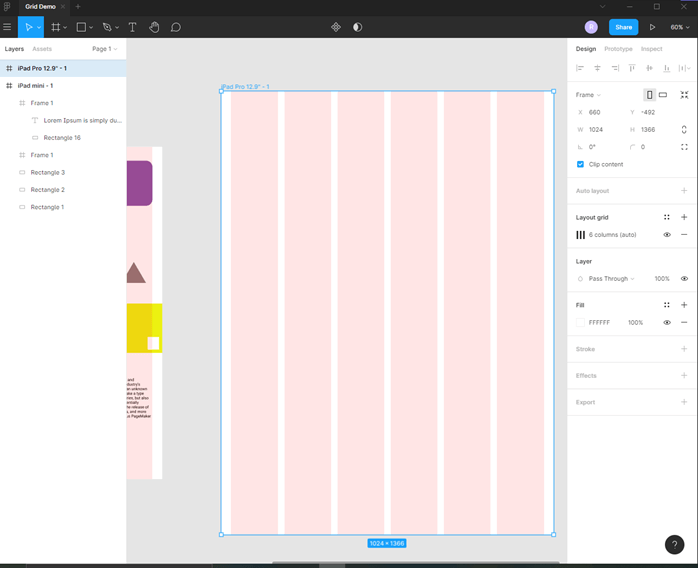Open Layout grid styles icon
Viewport: 698px width, 568px height.
tap(666, 217)
